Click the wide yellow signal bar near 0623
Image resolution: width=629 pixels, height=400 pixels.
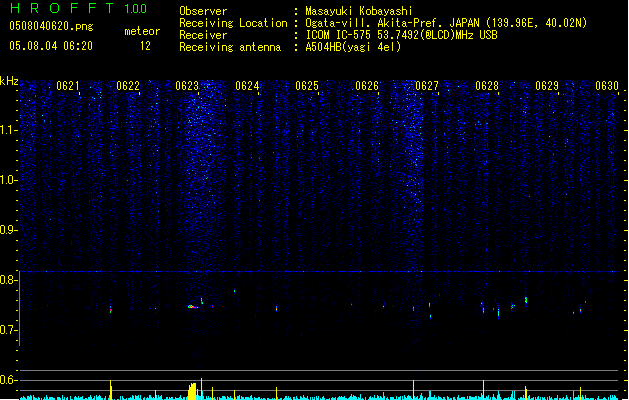click(x=192, y=391)
